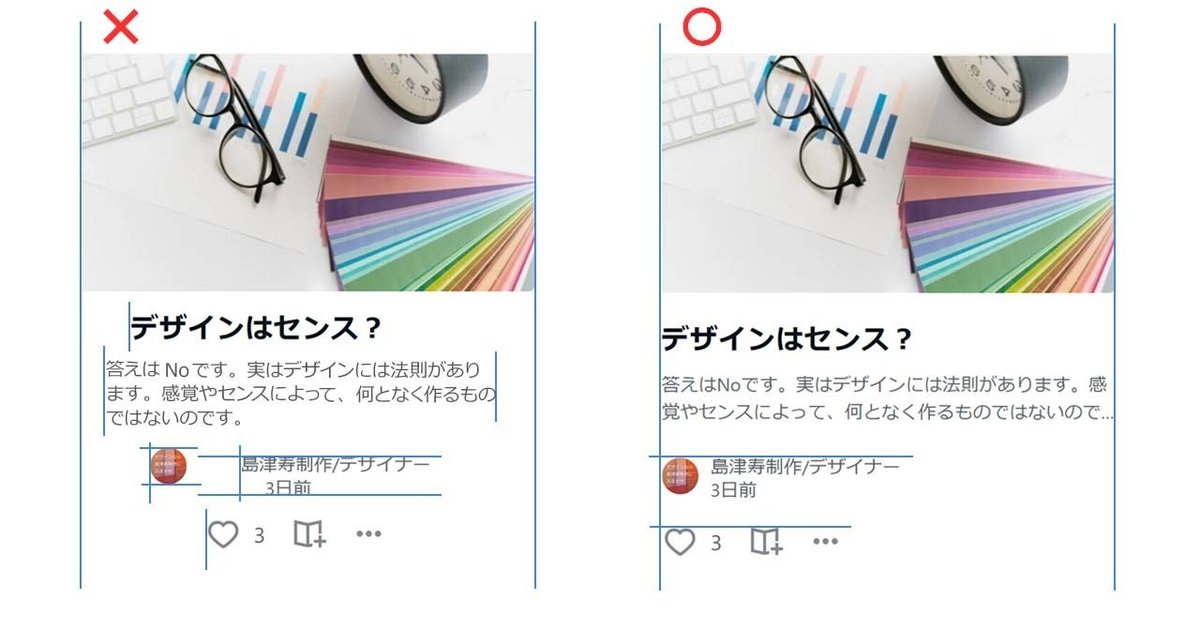Open the three-dot menu in right card
The width and height of the screenshot is (1200, 628).
coord(825,542)
